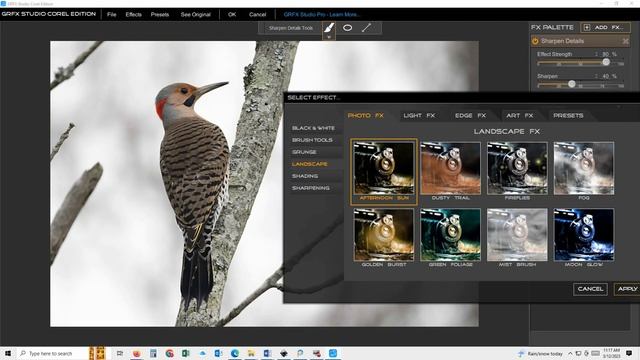Screen dimensions: 640x360
Task: Open Task View from the taskbar
Action: pos(120,353)
